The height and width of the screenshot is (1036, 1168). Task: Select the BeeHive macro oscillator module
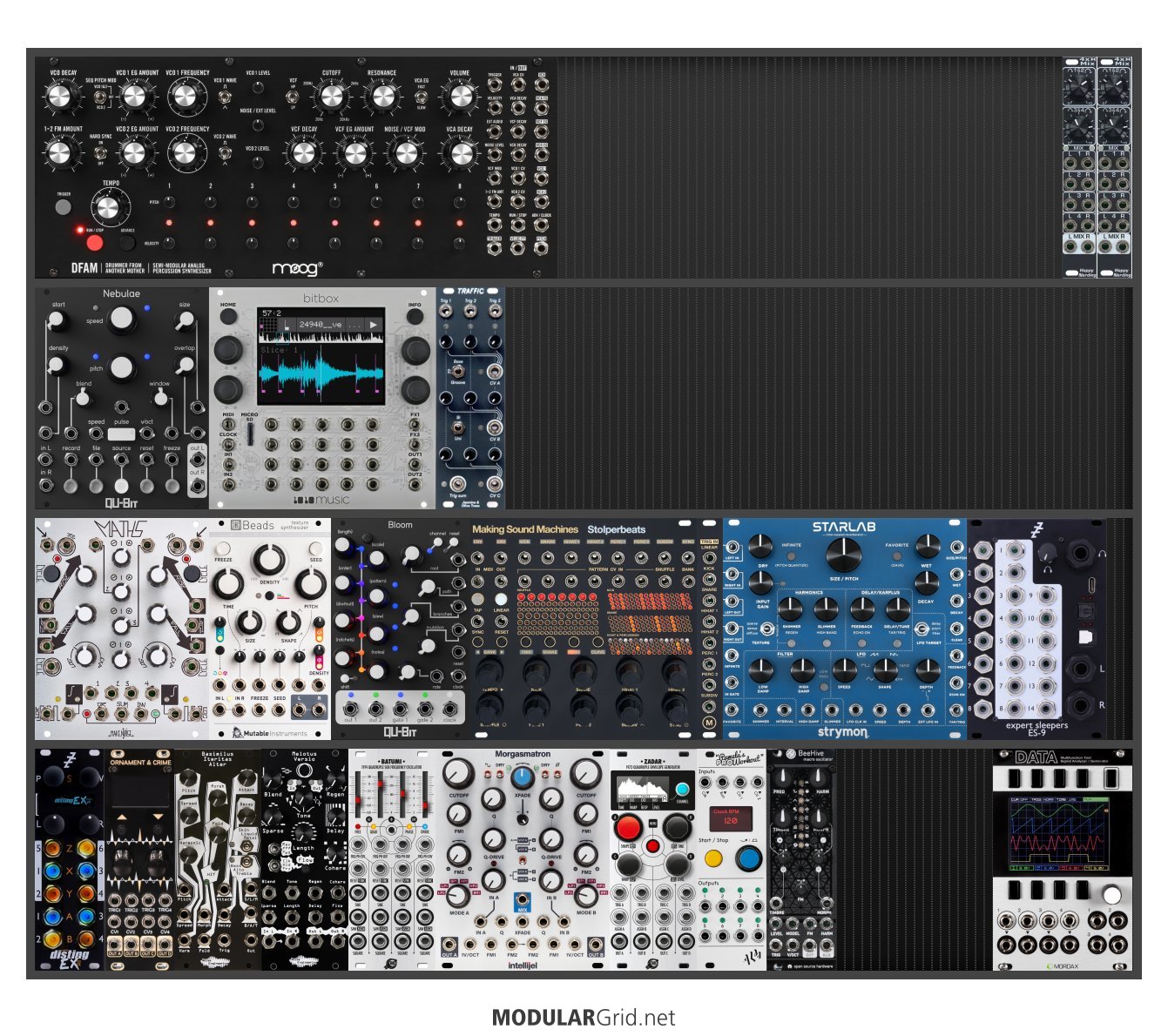(801, 860)
